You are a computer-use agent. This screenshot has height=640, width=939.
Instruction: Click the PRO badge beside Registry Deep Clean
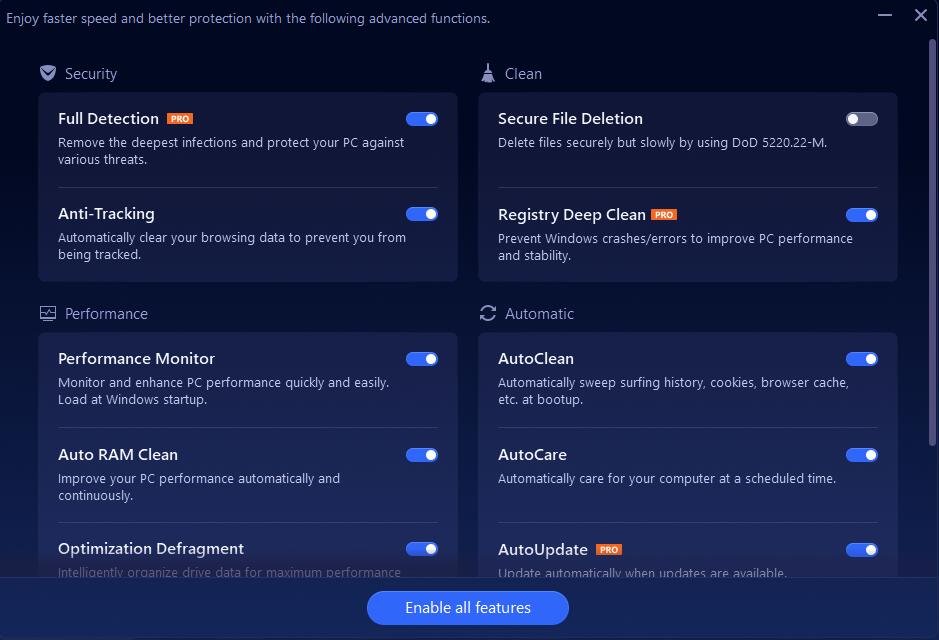click(x=664, y=214)
